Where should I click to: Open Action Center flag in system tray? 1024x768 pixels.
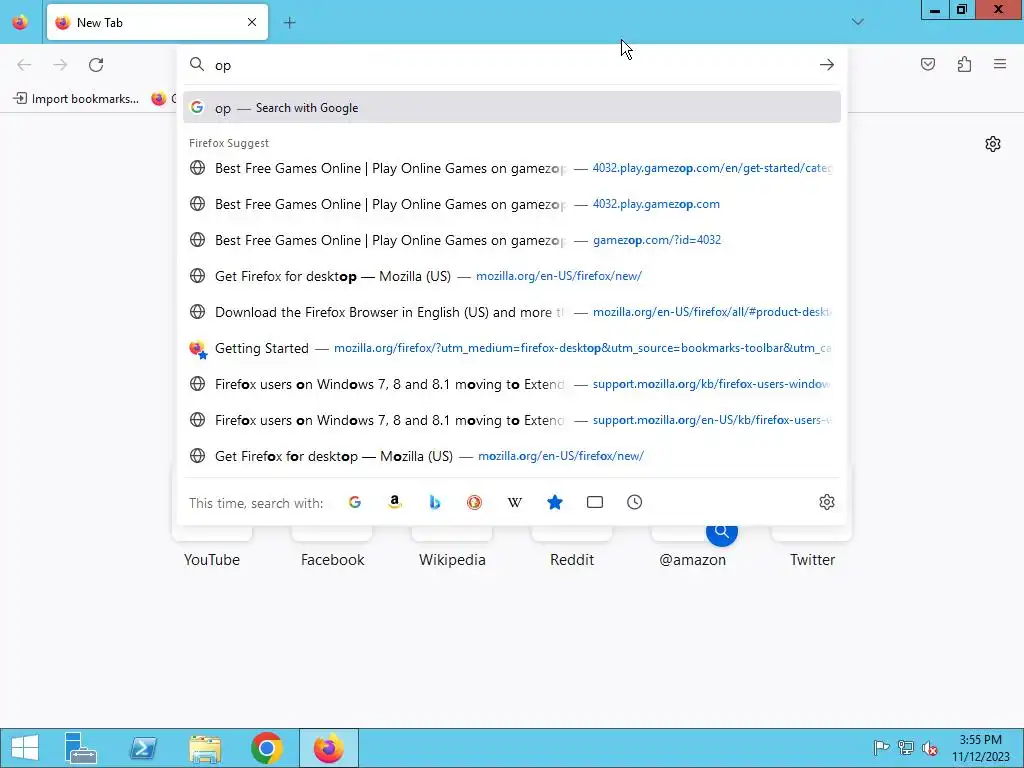[x=881, y=748]
